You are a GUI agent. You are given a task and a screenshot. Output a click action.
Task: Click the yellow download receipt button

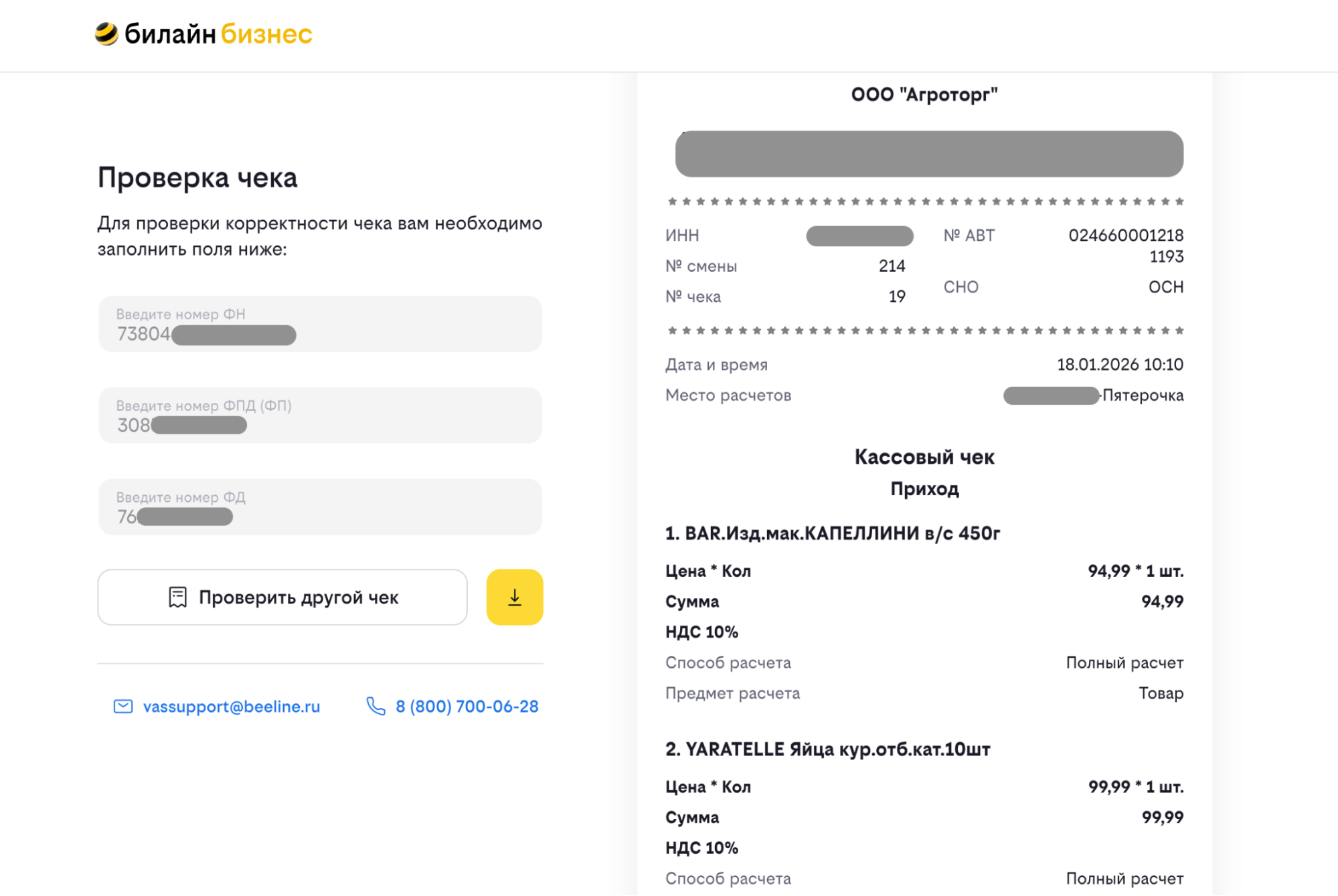[x=514, y=597]
